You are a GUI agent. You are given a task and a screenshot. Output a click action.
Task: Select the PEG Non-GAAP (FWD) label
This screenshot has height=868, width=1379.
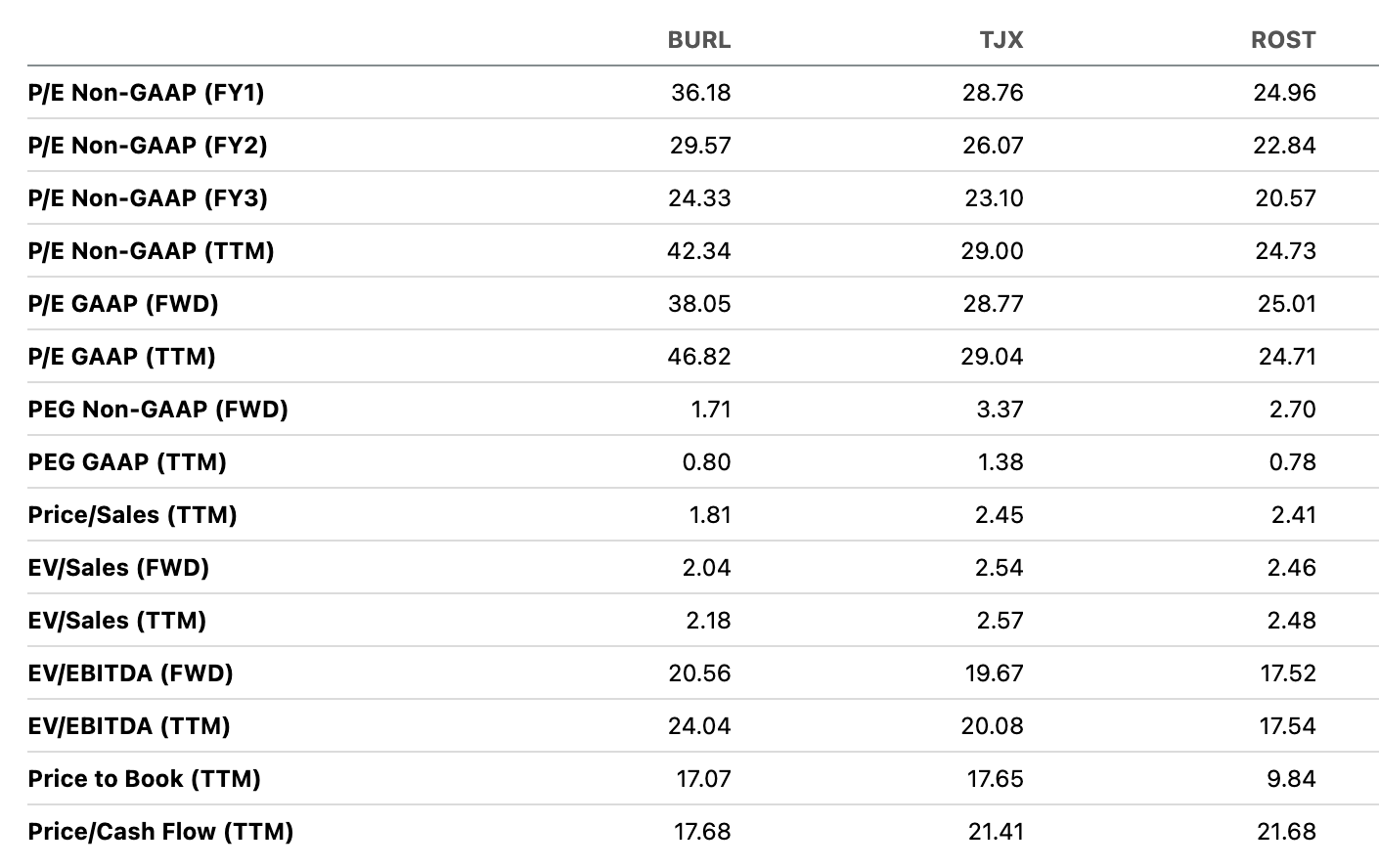click(x=158, y=410)
